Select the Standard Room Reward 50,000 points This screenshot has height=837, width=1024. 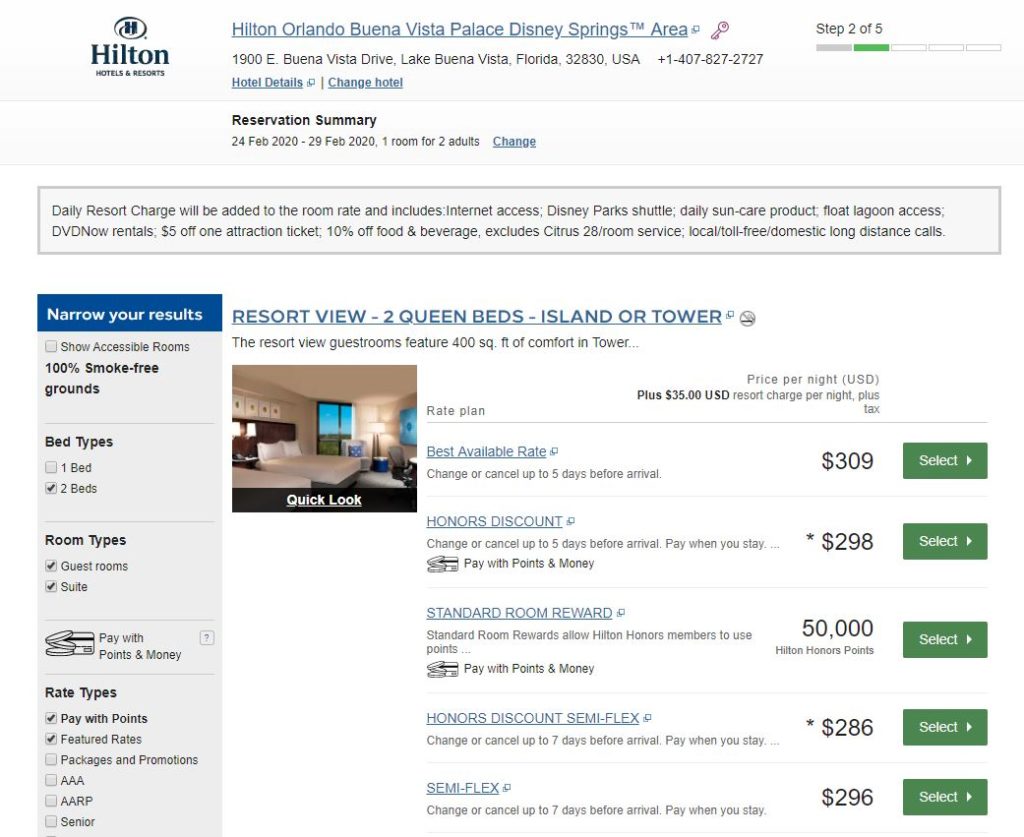tap(944, 640)
